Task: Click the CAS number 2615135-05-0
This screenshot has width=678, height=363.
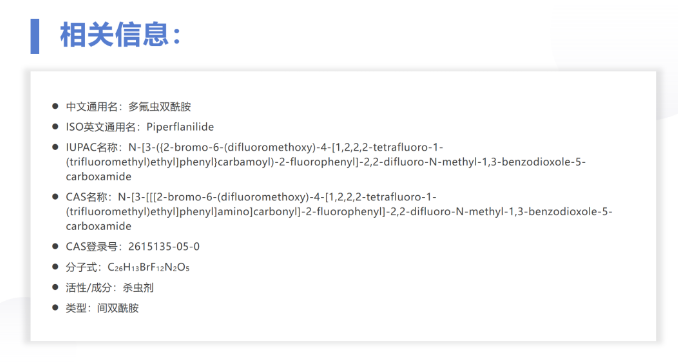Action: [164, 247]
